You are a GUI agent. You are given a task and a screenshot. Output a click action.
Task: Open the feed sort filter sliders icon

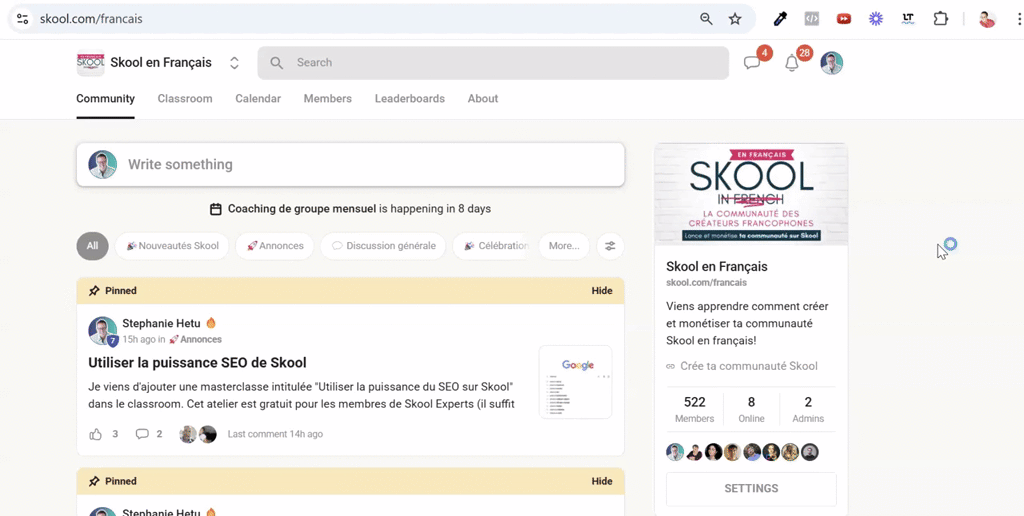pos(610,246)
